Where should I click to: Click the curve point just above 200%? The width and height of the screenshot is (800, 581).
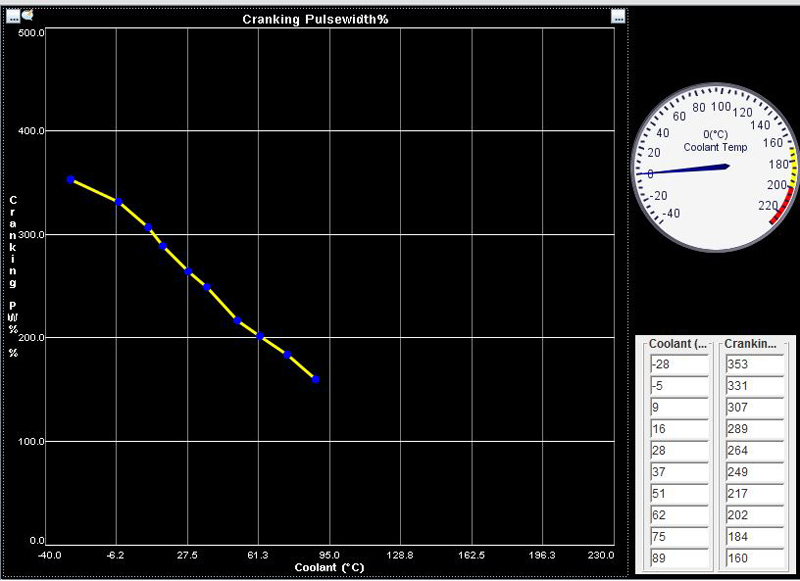(x=260, y=336)
